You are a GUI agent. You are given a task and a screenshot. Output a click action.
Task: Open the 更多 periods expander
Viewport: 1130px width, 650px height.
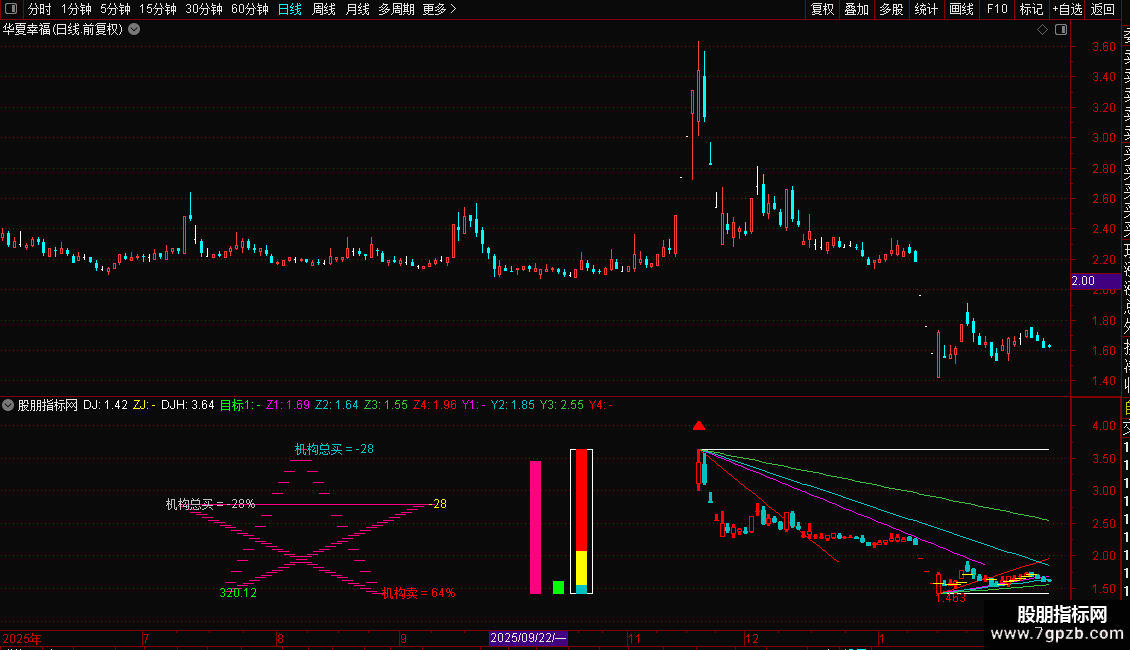pyautogui.click(x=439, y=9)
